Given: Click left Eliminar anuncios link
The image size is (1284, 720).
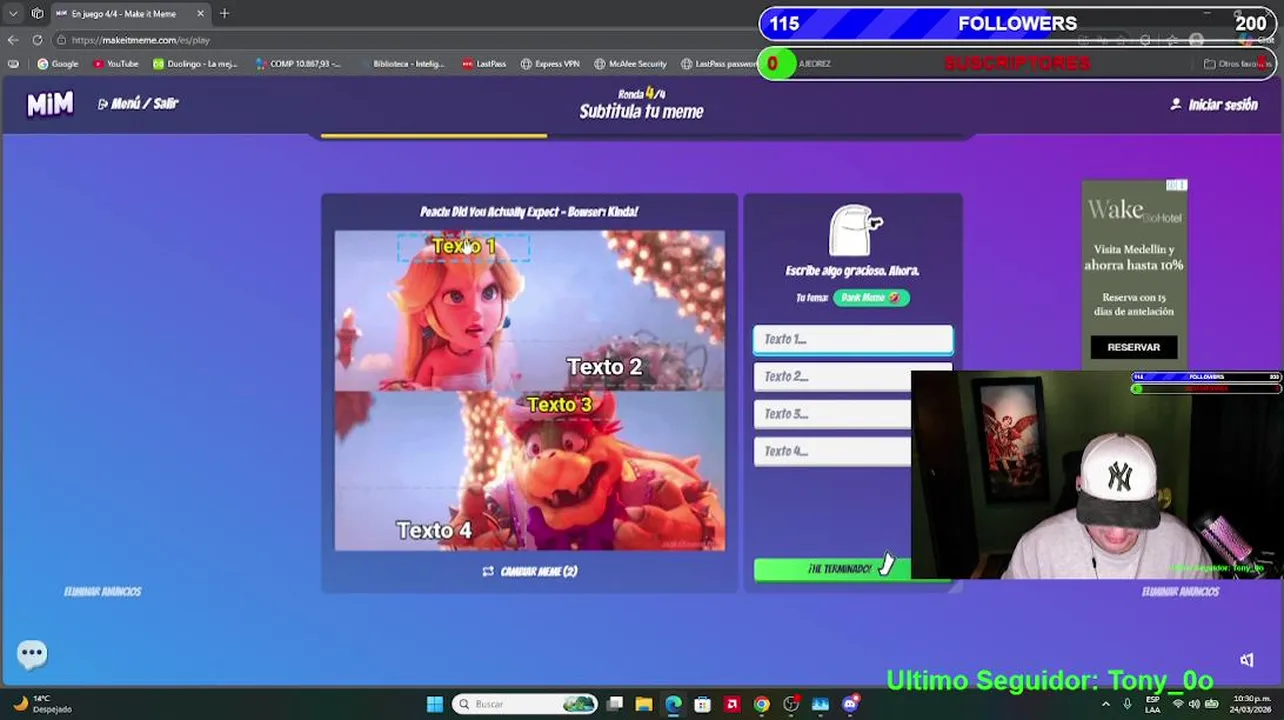Looking at the screenshot, I should 102,591.
